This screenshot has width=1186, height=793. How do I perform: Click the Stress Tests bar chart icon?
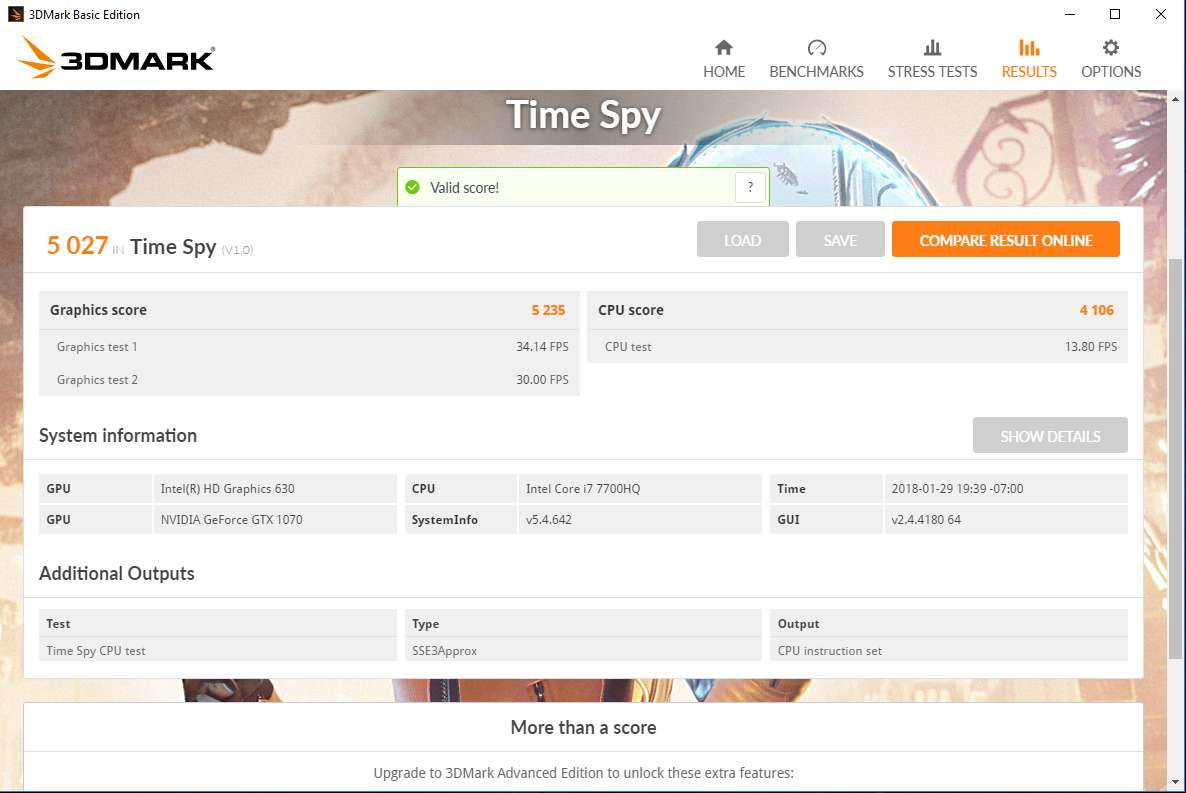pyautogui.click(x=932, y=48)
